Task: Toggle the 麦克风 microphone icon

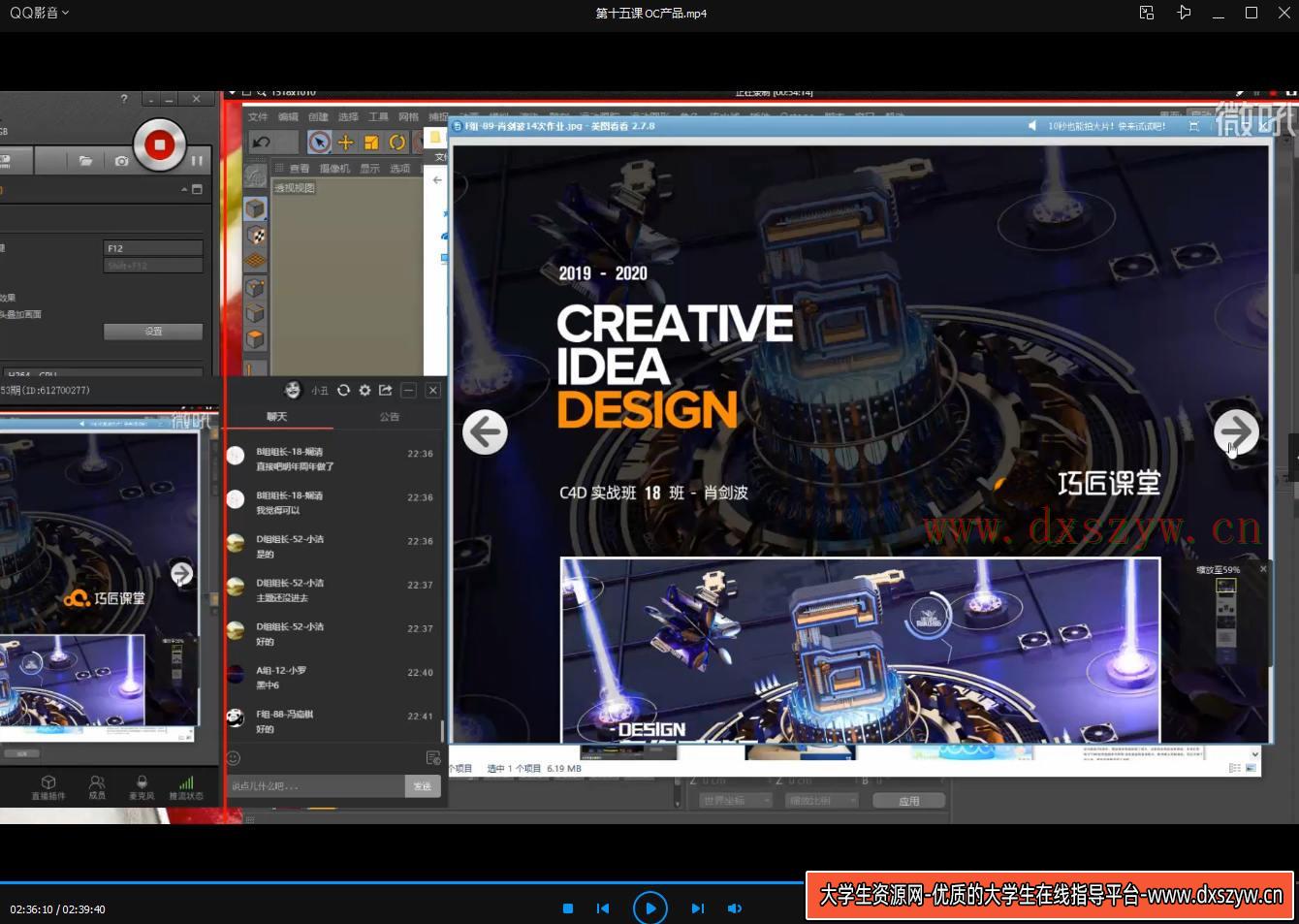Action: click(x=142, y=787)
